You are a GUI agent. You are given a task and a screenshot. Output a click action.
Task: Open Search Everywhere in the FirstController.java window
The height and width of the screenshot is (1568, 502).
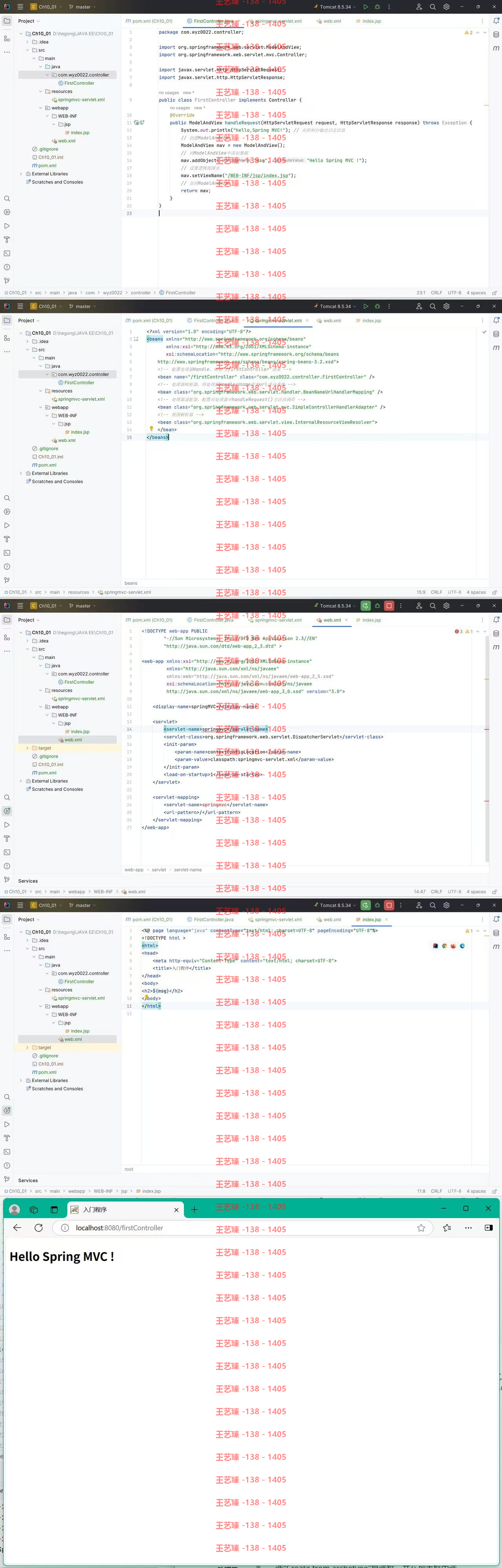(x=433, y=7)
